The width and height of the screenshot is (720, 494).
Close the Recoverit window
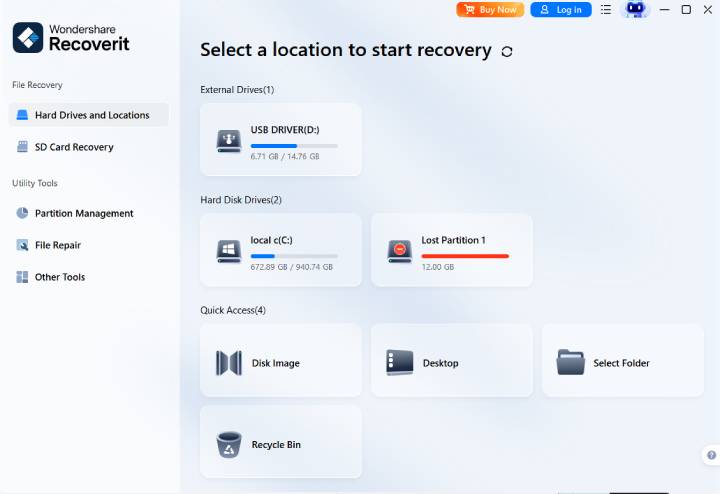[x=708, y=10]
